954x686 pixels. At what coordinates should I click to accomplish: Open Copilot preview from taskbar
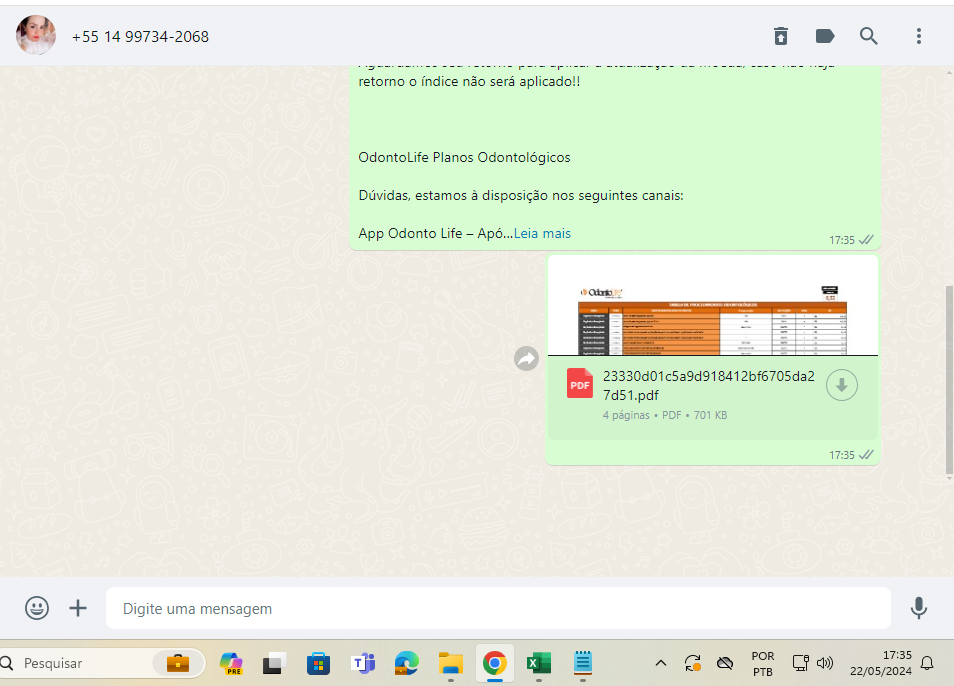coord(231,663)
